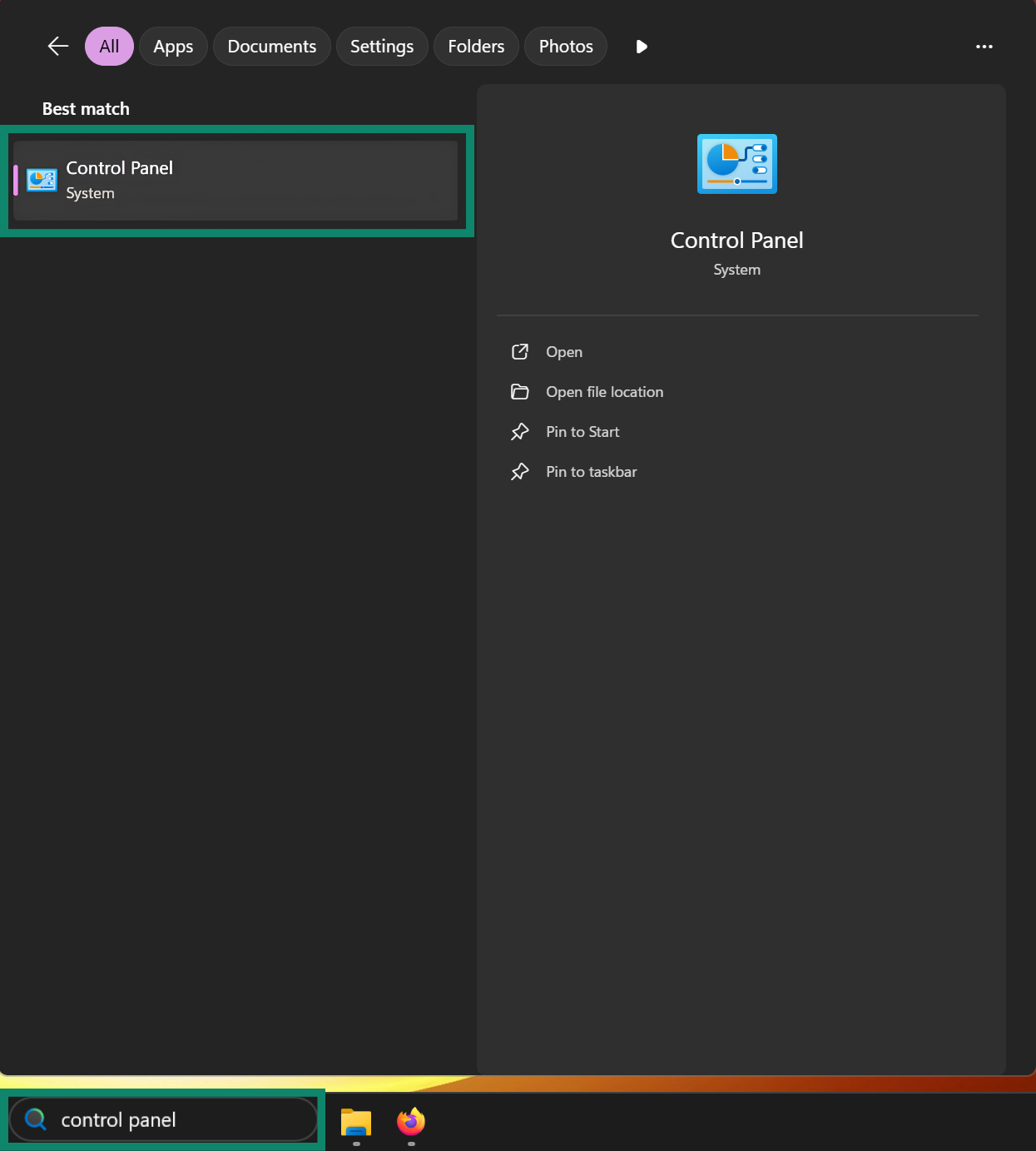Filter results by Photos
1036x1151 pixels.
566,47
